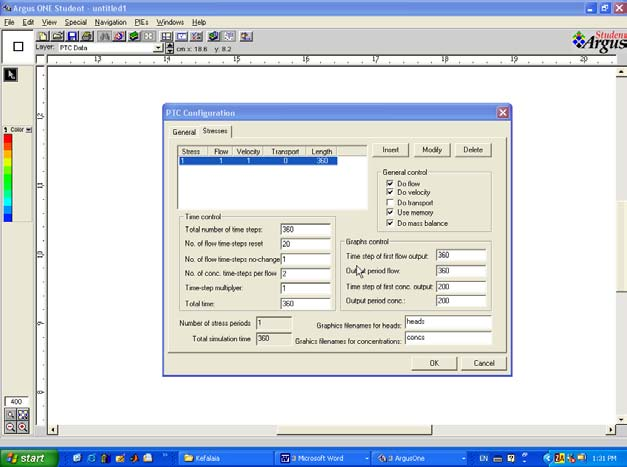The height and width of the screenshot is (467, 627).
Task: Open the Windows start menu
Action: click(x=28, y=458)
